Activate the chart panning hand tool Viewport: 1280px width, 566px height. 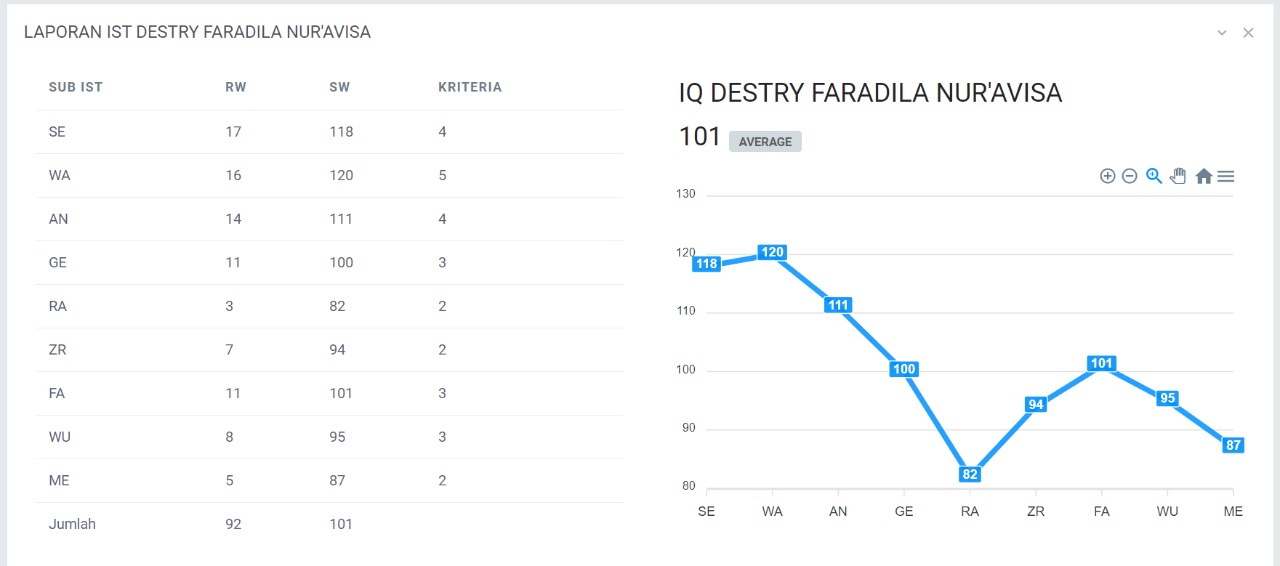[x=1178, y=176]
